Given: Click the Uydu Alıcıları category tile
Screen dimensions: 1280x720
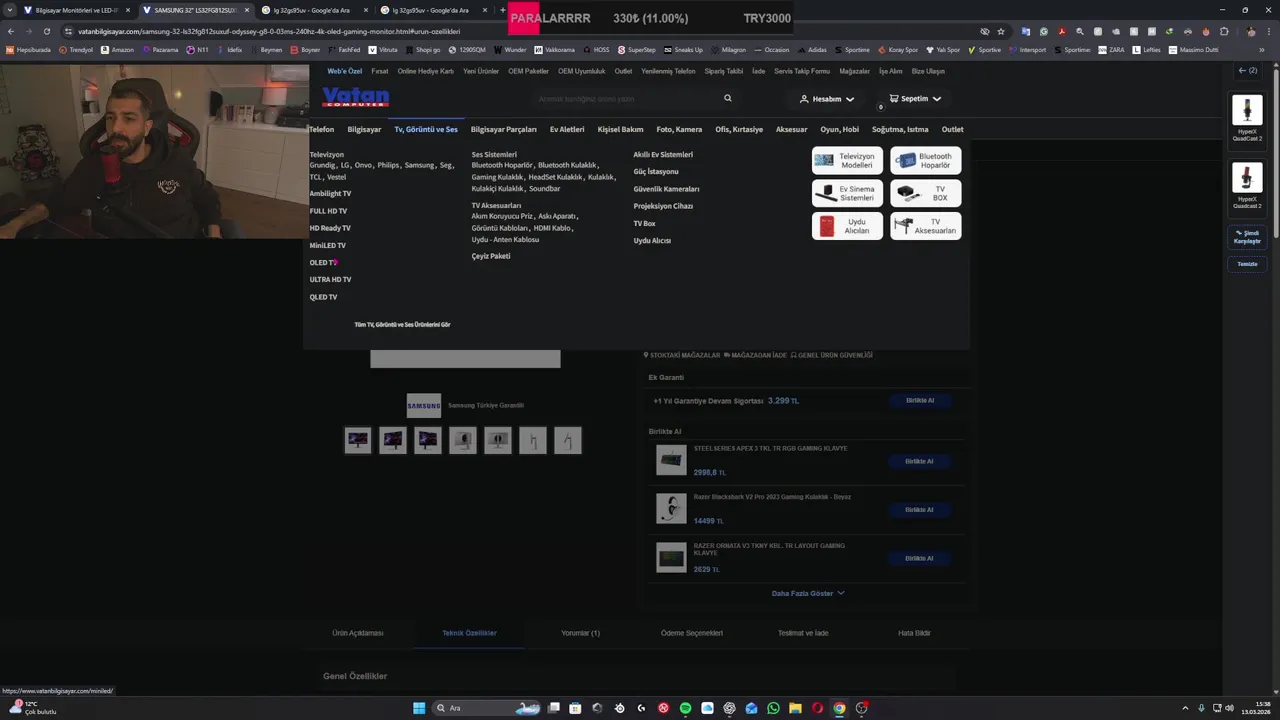Looking at the screenshot, I should tap(847, 226).
